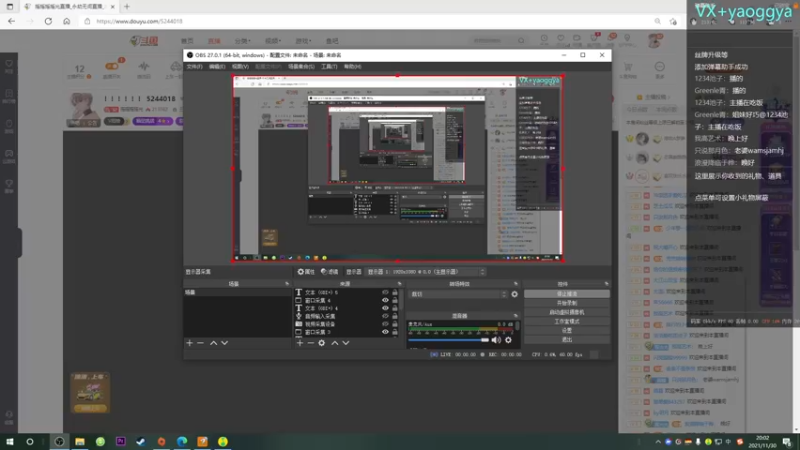Image resolution: width=800 pixels, height=450 pixels.
Task: Add page to browser favorites star
Action: pyautogui.click(x=673, y=21)
